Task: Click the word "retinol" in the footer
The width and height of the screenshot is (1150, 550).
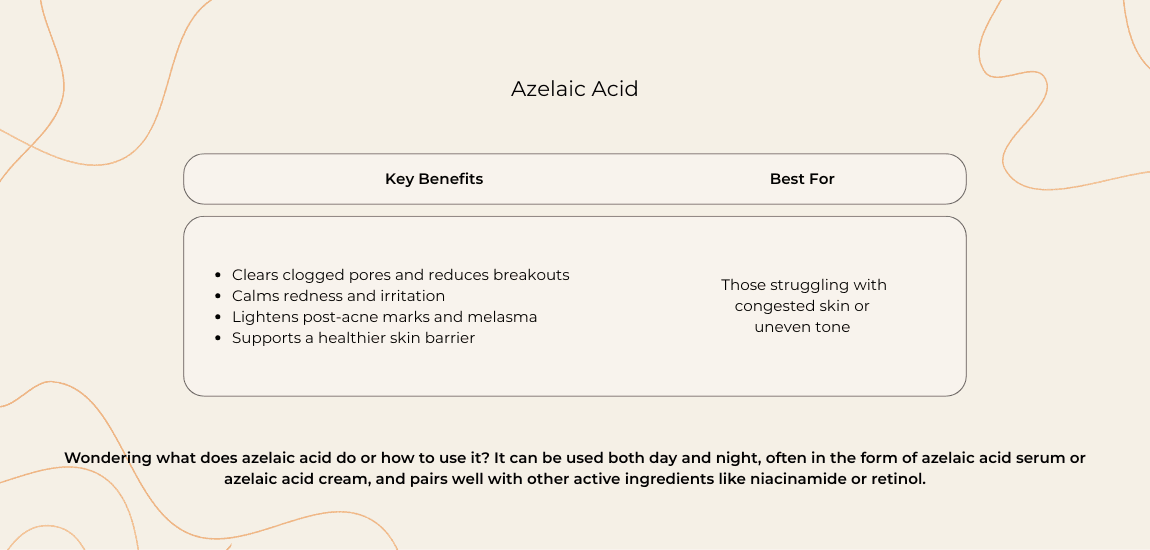Action: point(898,479)
